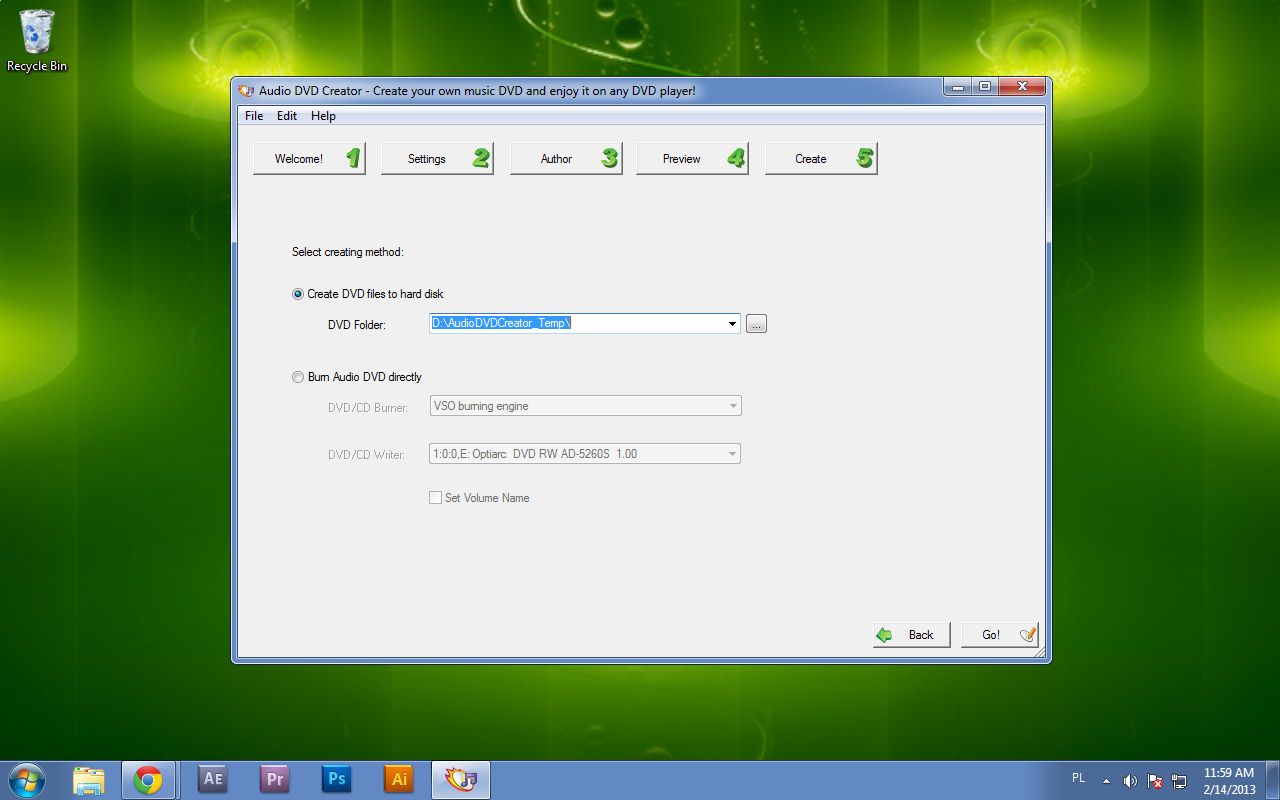Click the Audio DVD Creator title bar icon

click(x=247, y=90)
